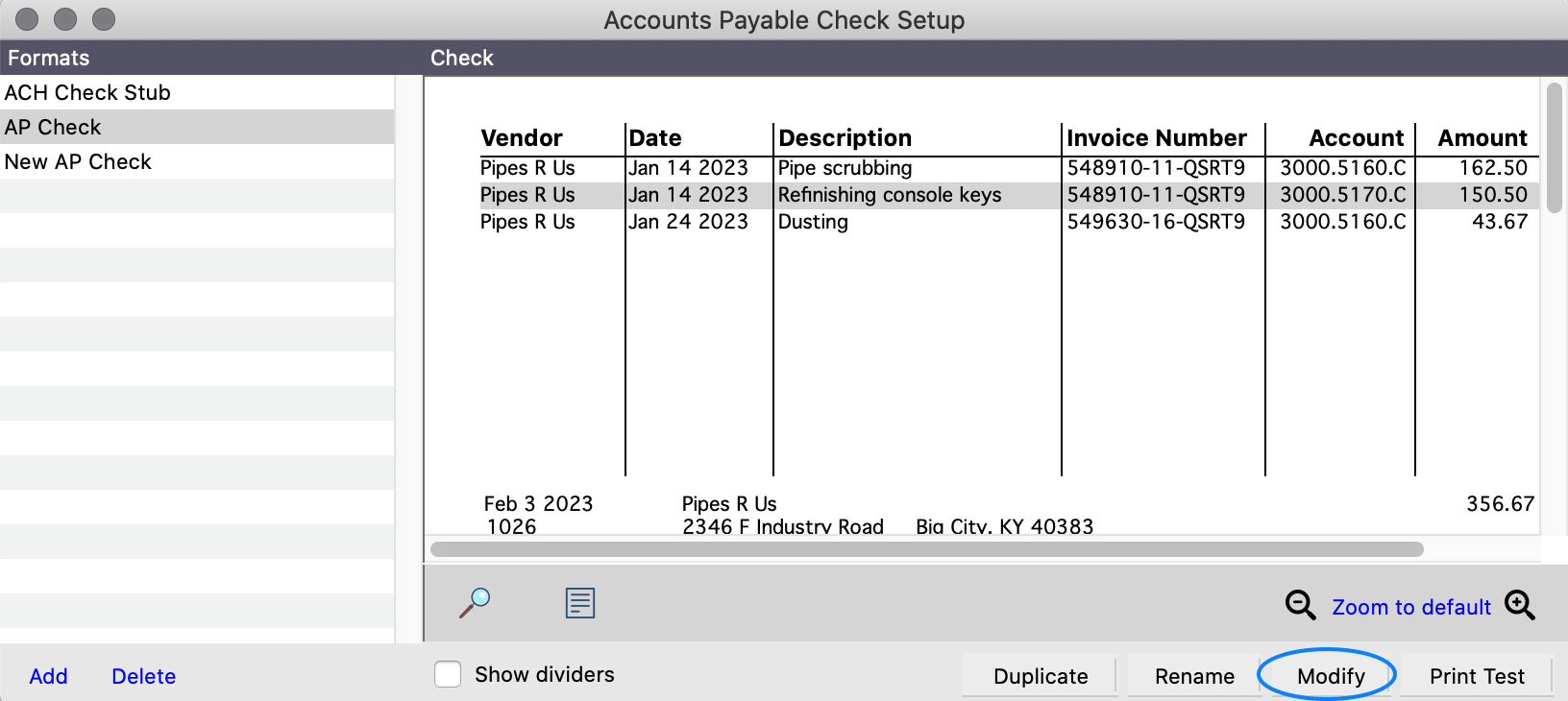Click the Pipe scrubbing description row
This screenshot has width=1568, height=701.
coord(845,168)
